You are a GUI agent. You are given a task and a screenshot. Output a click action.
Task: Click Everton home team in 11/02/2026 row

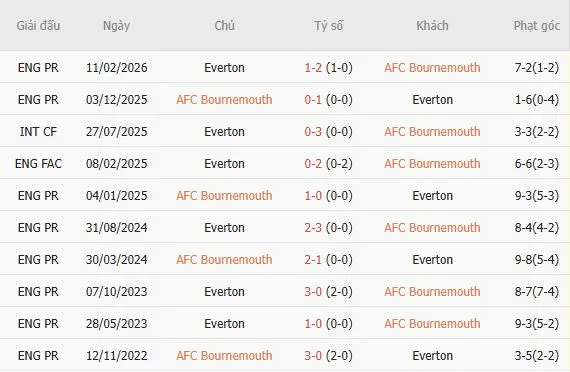pos(224,68)
